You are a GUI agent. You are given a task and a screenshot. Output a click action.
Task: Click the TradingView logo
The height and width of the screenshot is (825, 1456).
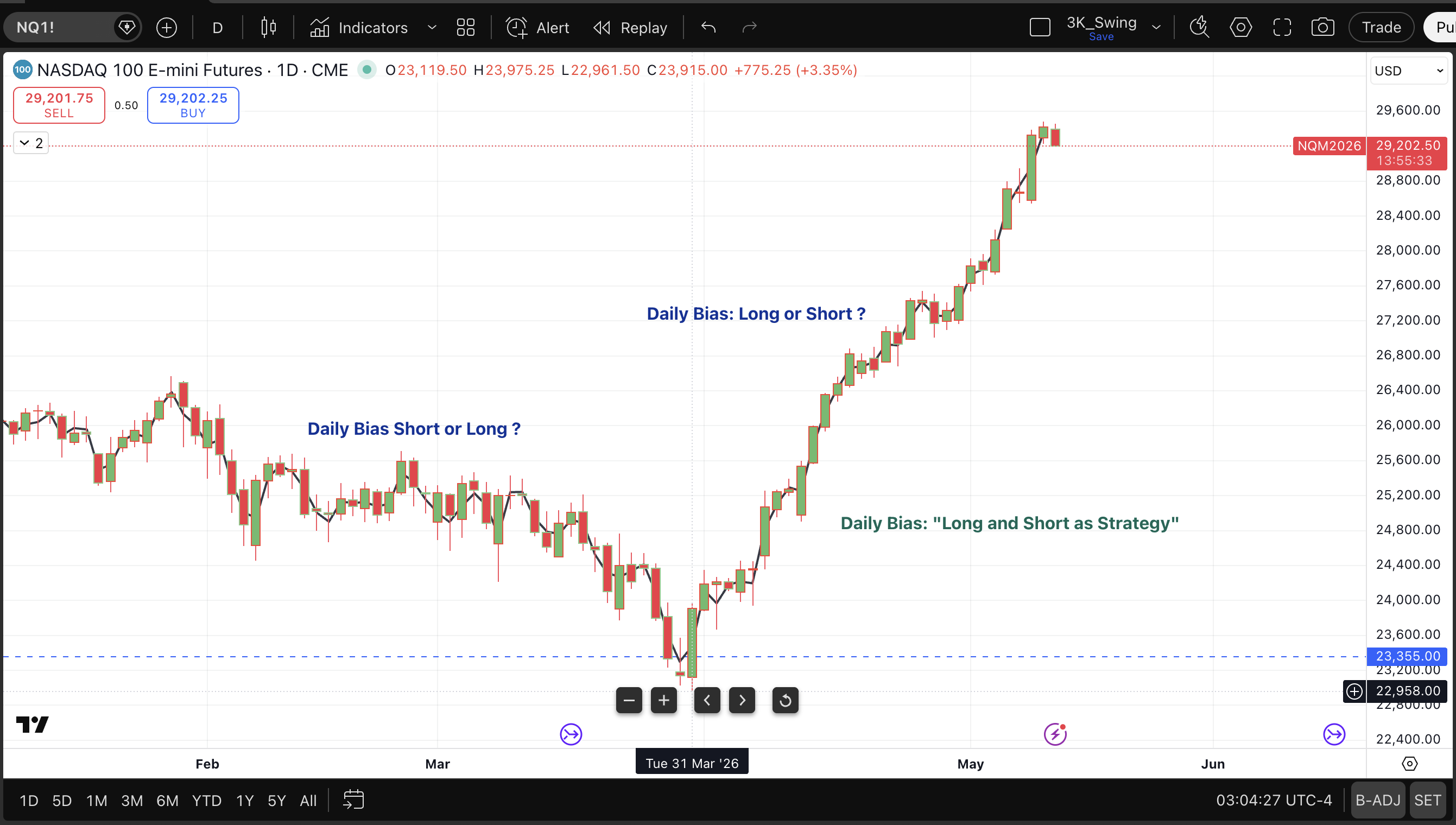tap(33, 725)
